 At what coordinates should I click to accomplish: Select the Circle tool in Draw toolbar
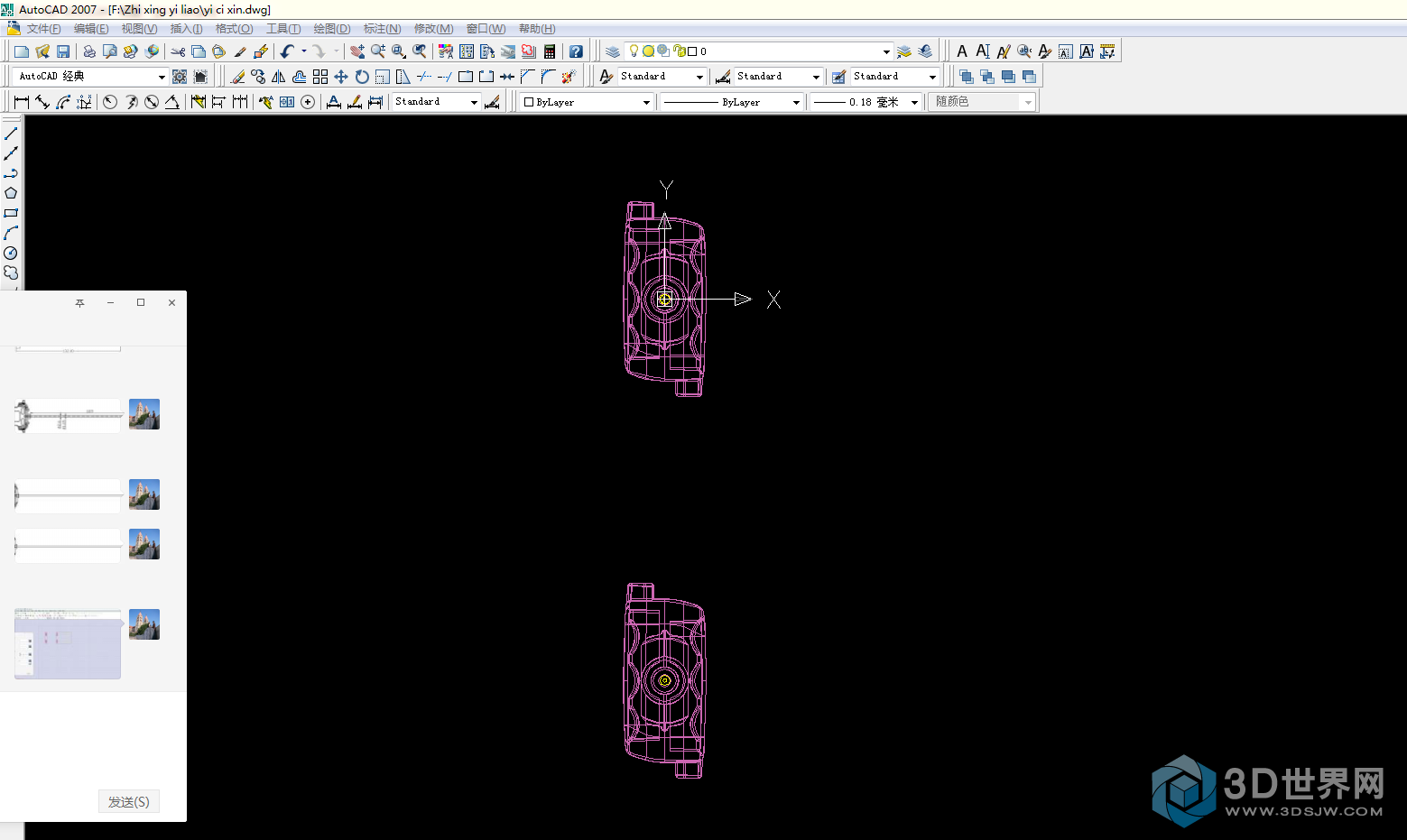(x=11, y=254)
